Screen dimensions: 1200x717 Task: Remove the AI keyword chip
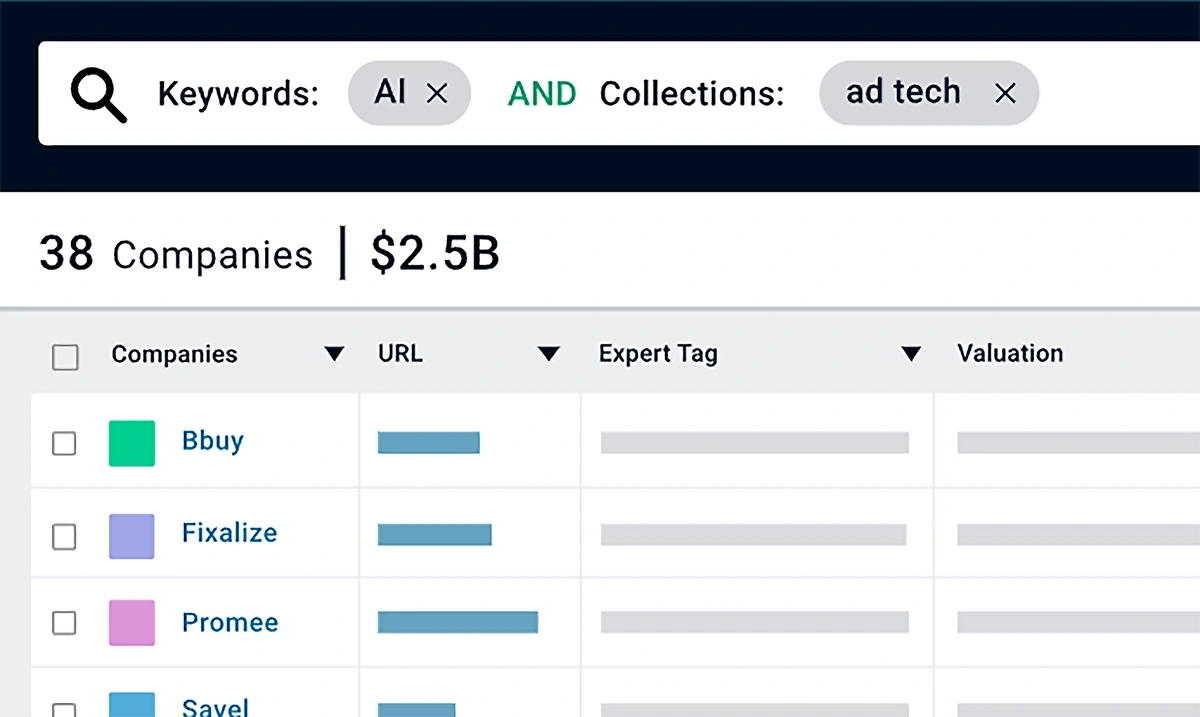pyautogui.click(x=437, y=93)
